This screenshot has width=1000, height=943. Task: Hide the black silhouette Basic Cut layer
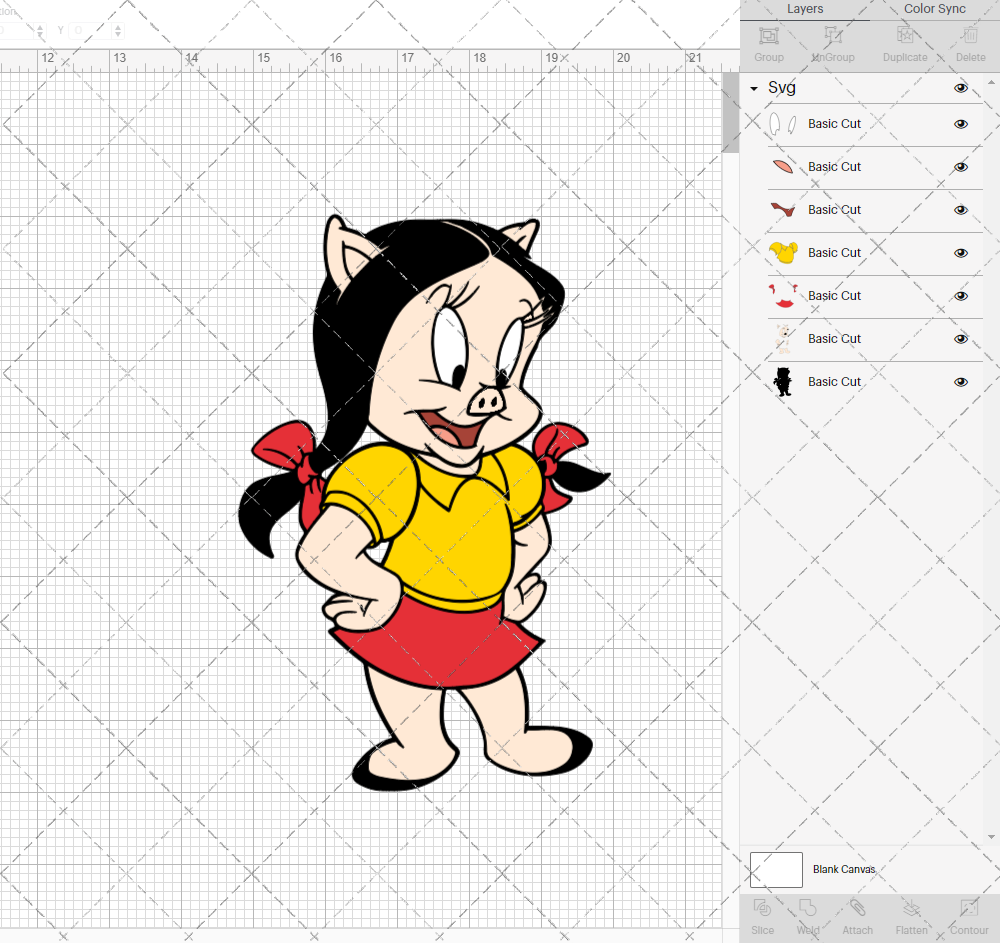(x=961, y=382)
